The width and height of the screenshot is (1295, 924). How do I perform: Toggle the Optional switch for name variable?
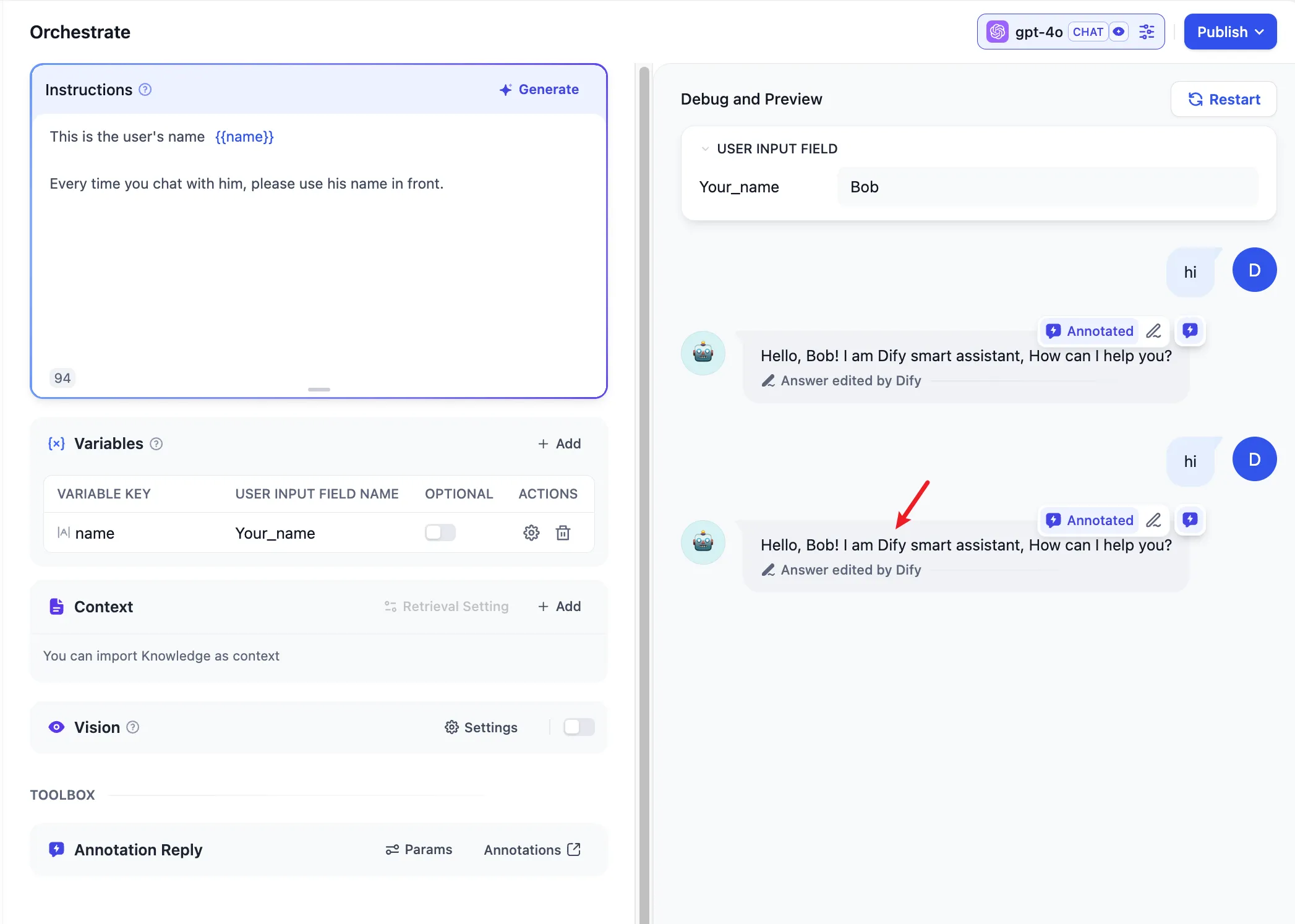pyautogui.click(x=440, y=533)
